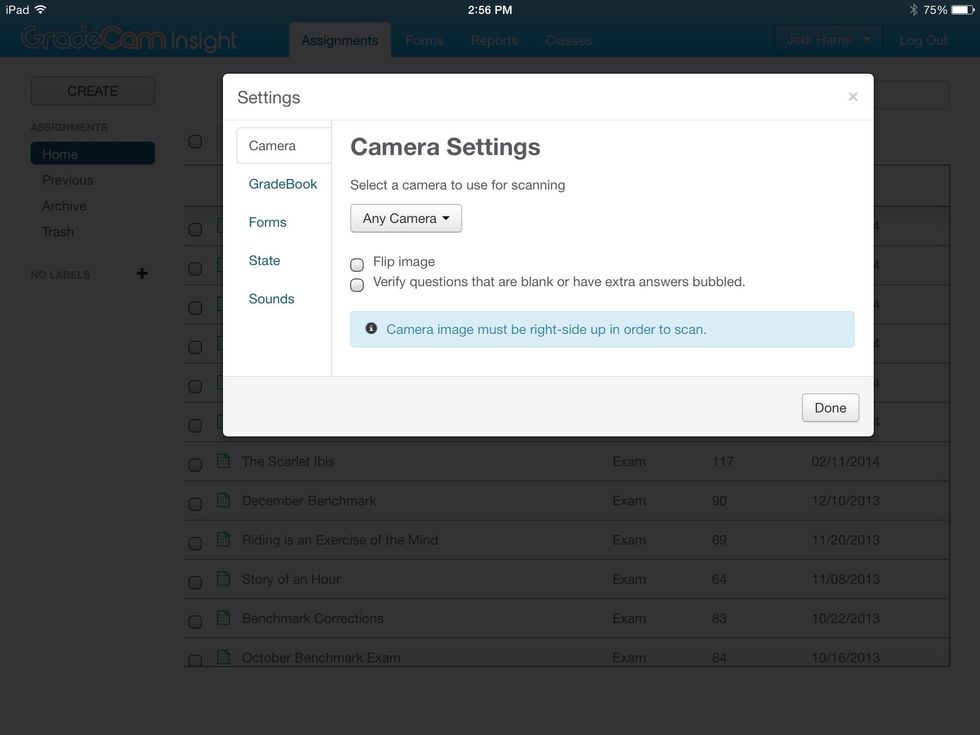Click document icon beside The Scarlet Ibis

tap(223, 461)
